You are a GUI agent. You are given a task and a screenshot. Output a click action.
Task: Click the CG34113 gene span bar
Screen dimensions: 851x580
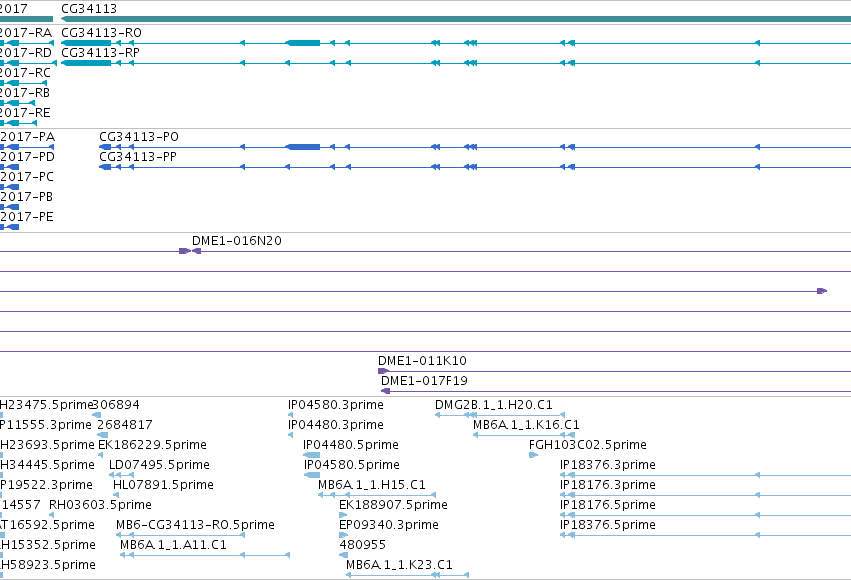[455, 19]
